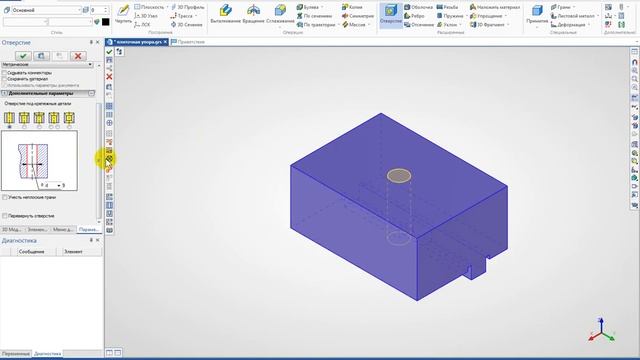This screenshot has height=360, width=640.
Task: Pin the Диагностика panel
Action: 91,240
